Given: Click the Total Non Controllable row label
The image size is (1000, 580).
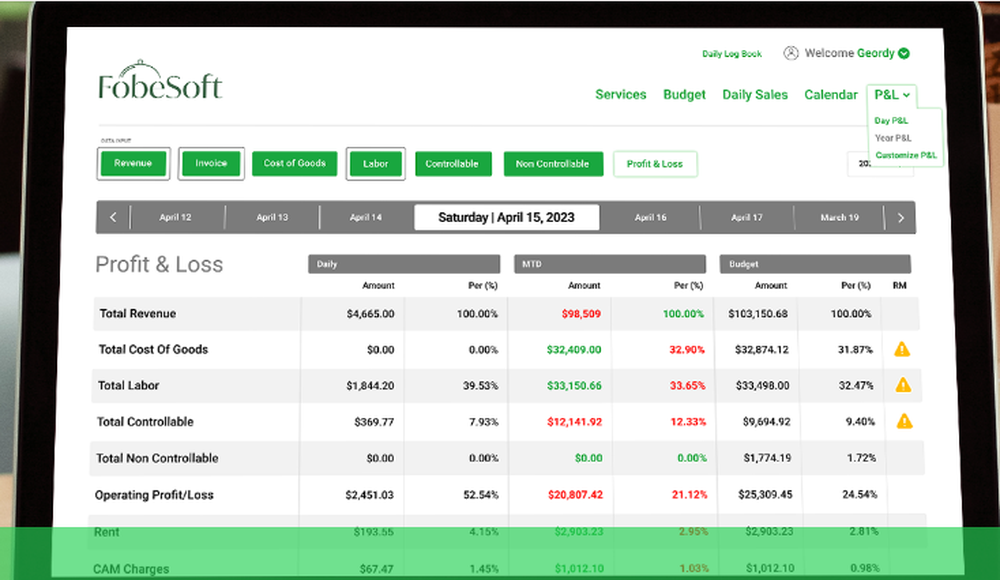Looking at the screenshot, I should [x=157, y=458].
